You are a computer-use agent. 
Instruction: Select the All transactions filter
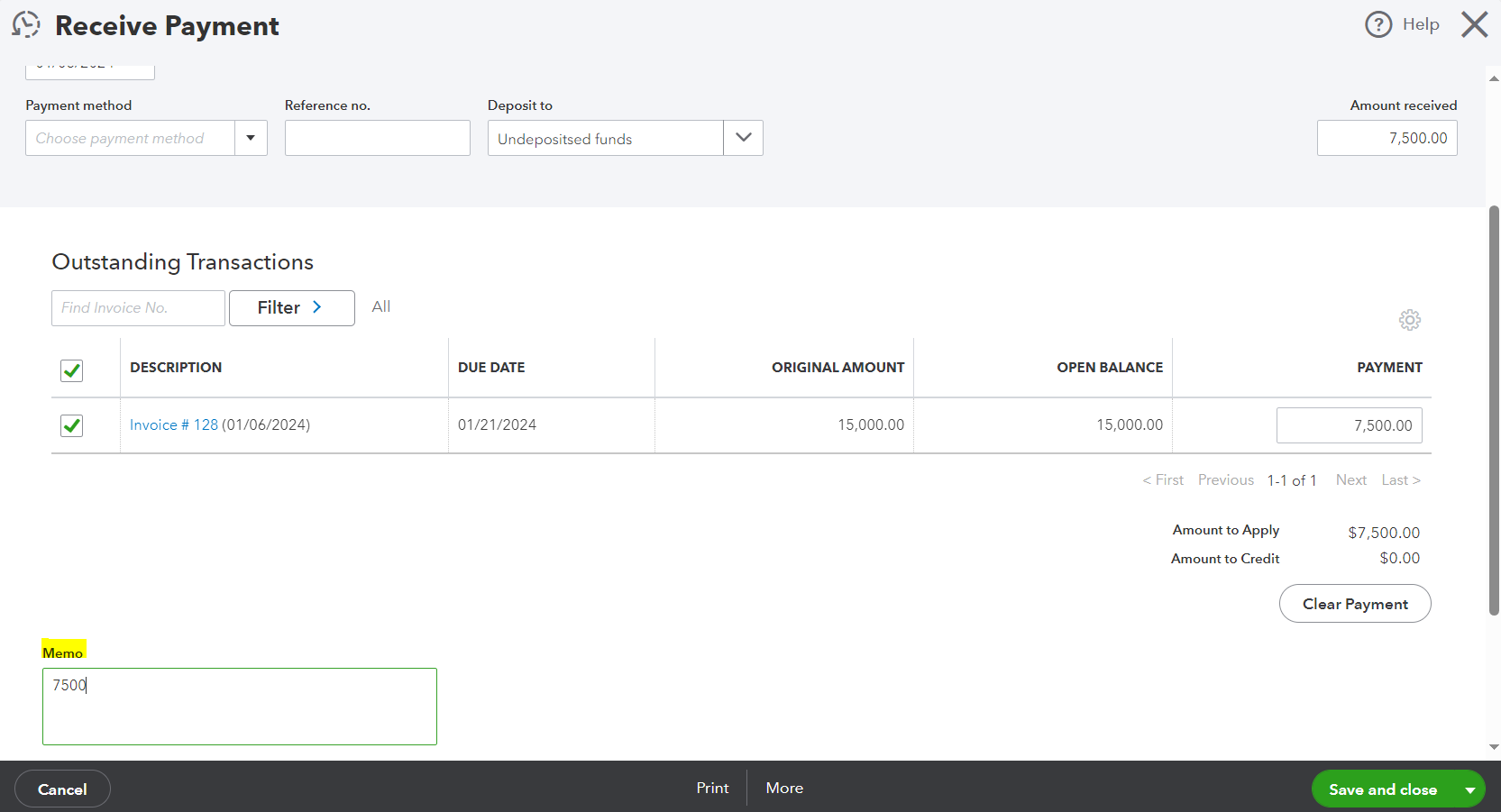(x=380, y=306)
